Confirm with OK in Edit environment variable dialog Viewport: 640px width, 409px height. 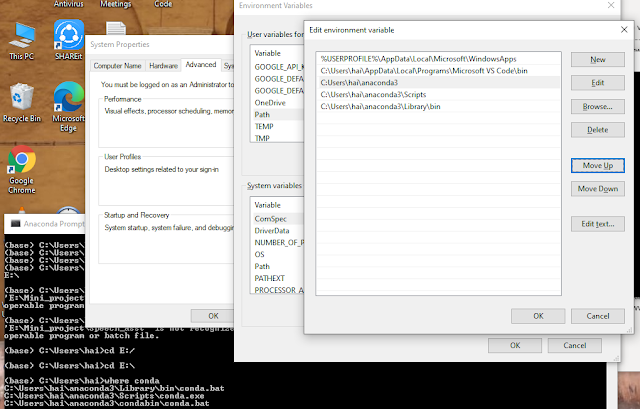(x=538, y=316)
